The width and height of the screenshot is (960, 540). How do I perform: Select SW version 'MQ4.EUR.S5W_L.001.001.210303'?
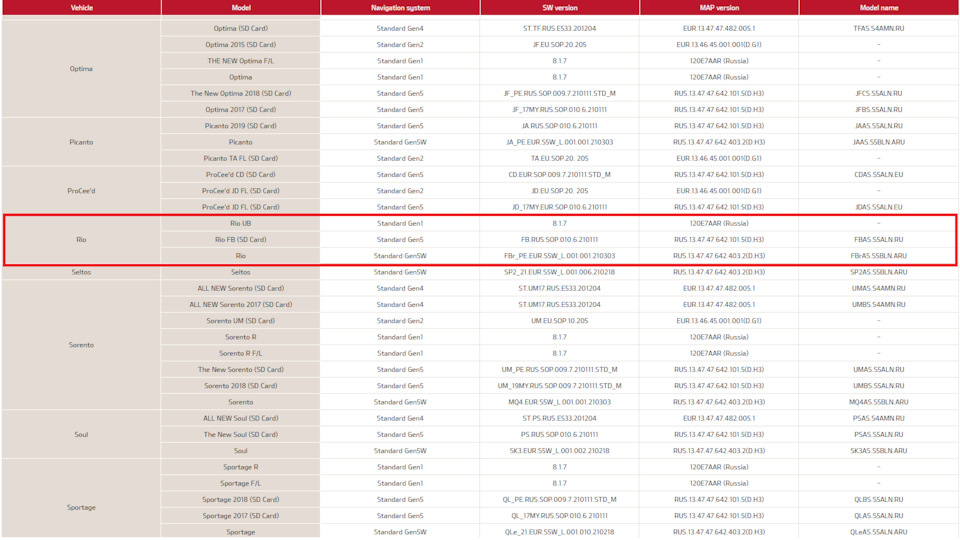tap(560, 402)
